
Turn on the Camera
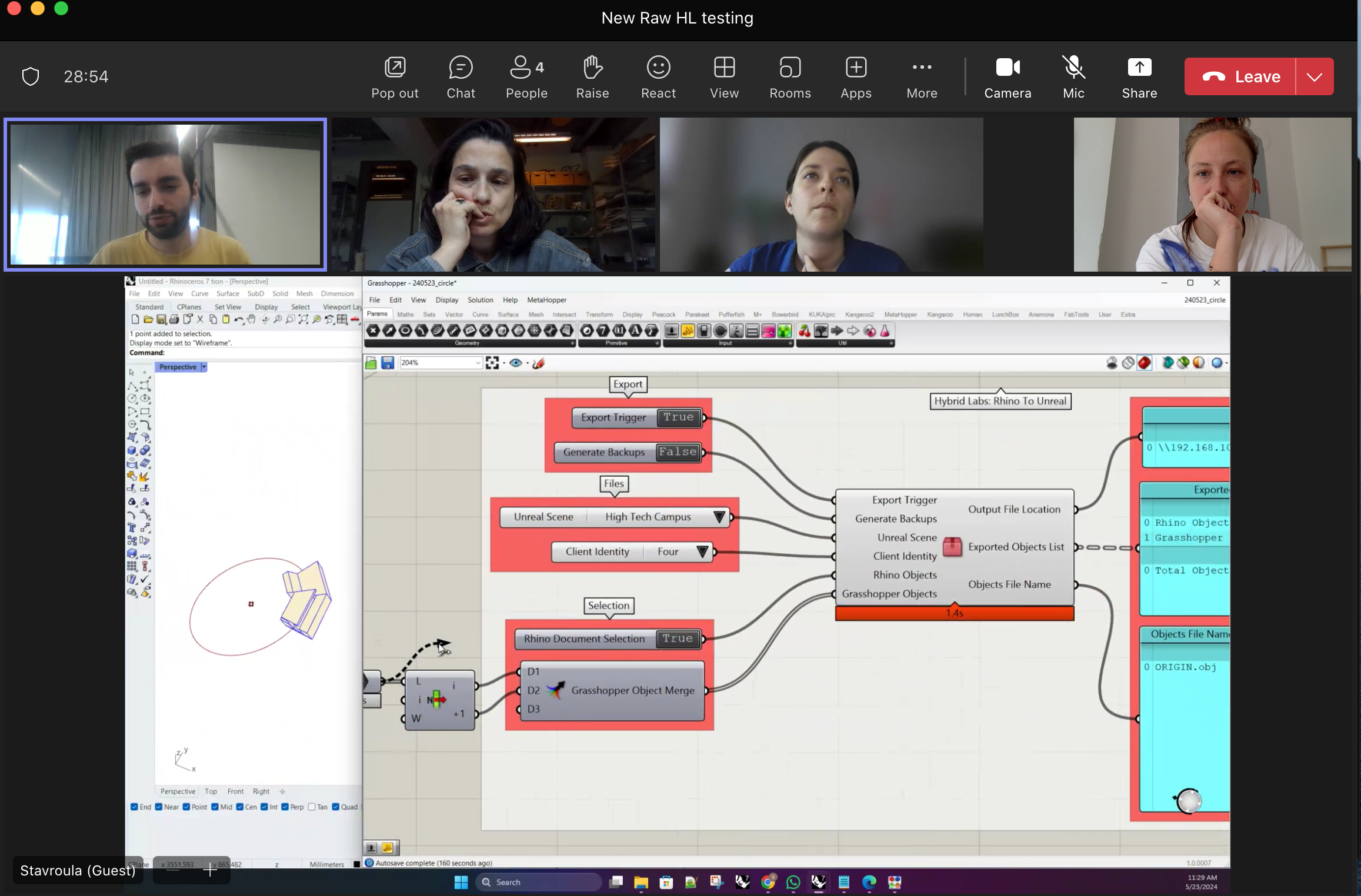point(1008,77)
